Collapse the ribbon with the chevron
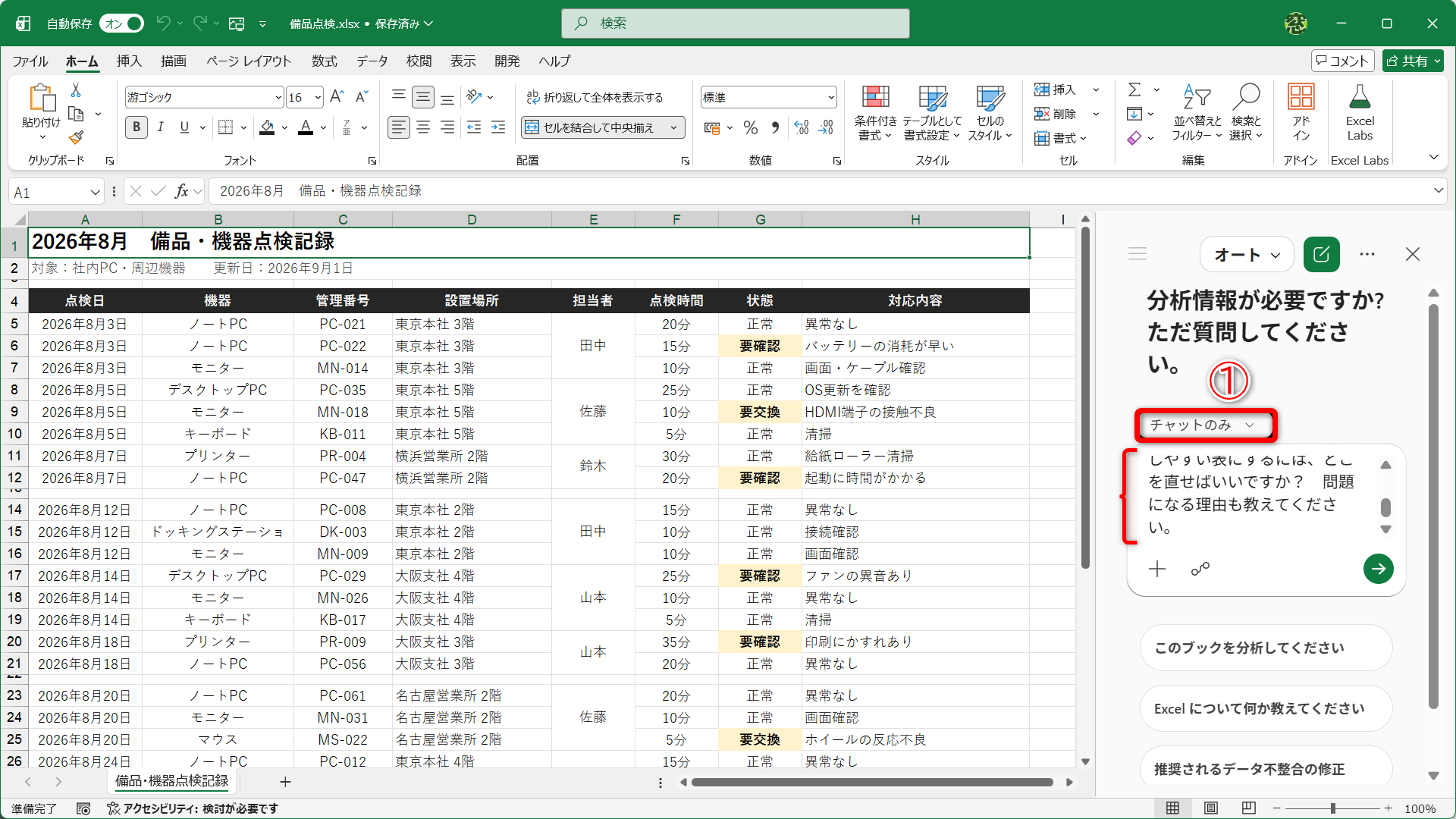The height and width of the screenshot is (819, 1456). pyautogui.click(x=1433, y=158)
